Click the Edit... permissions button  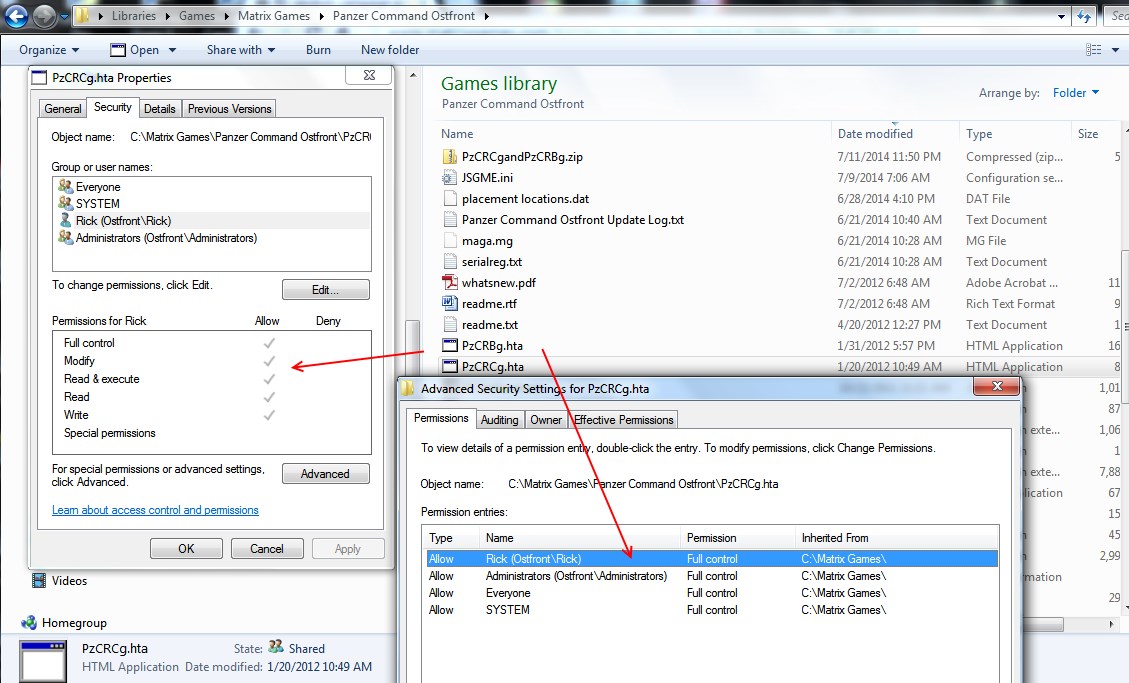(325, 289)
